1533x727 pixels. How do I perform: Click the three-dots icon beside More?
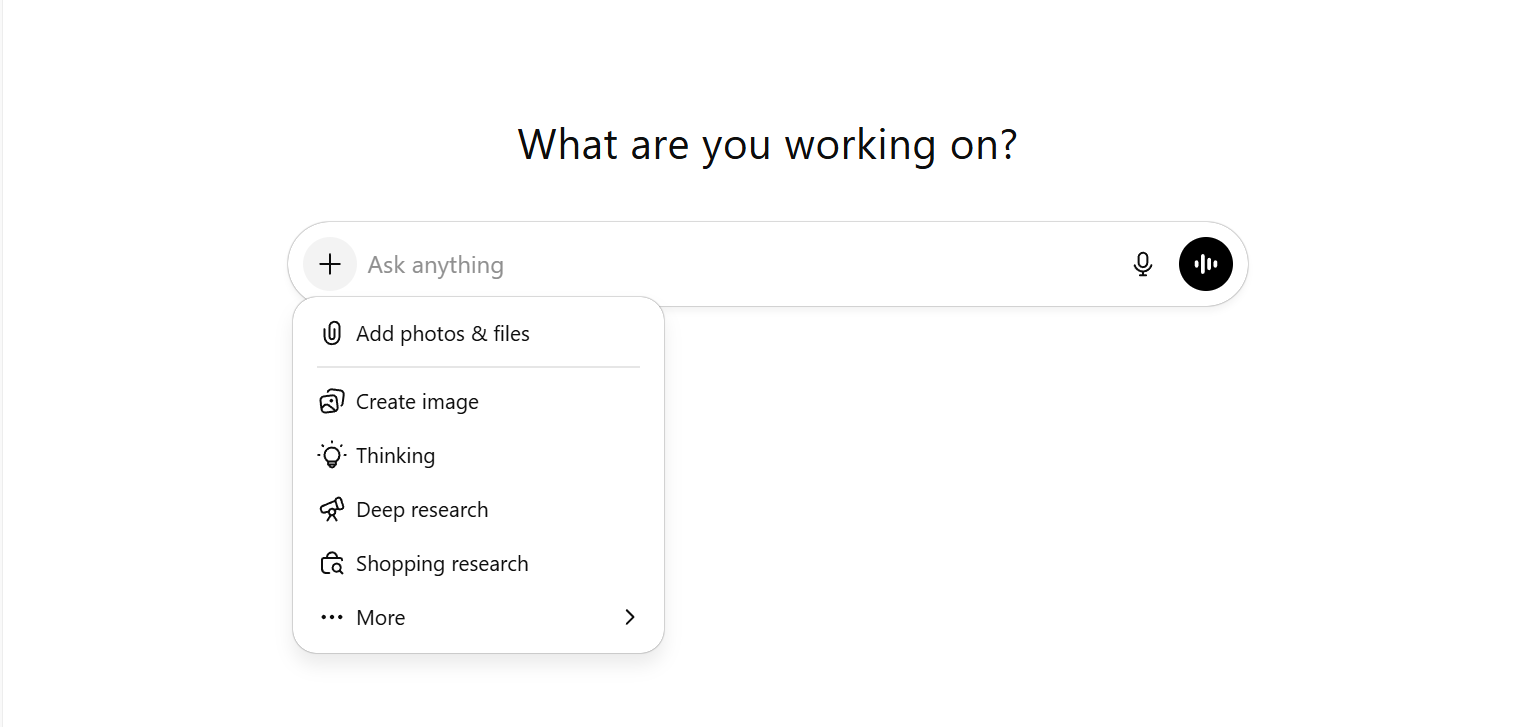click(332, 618)
